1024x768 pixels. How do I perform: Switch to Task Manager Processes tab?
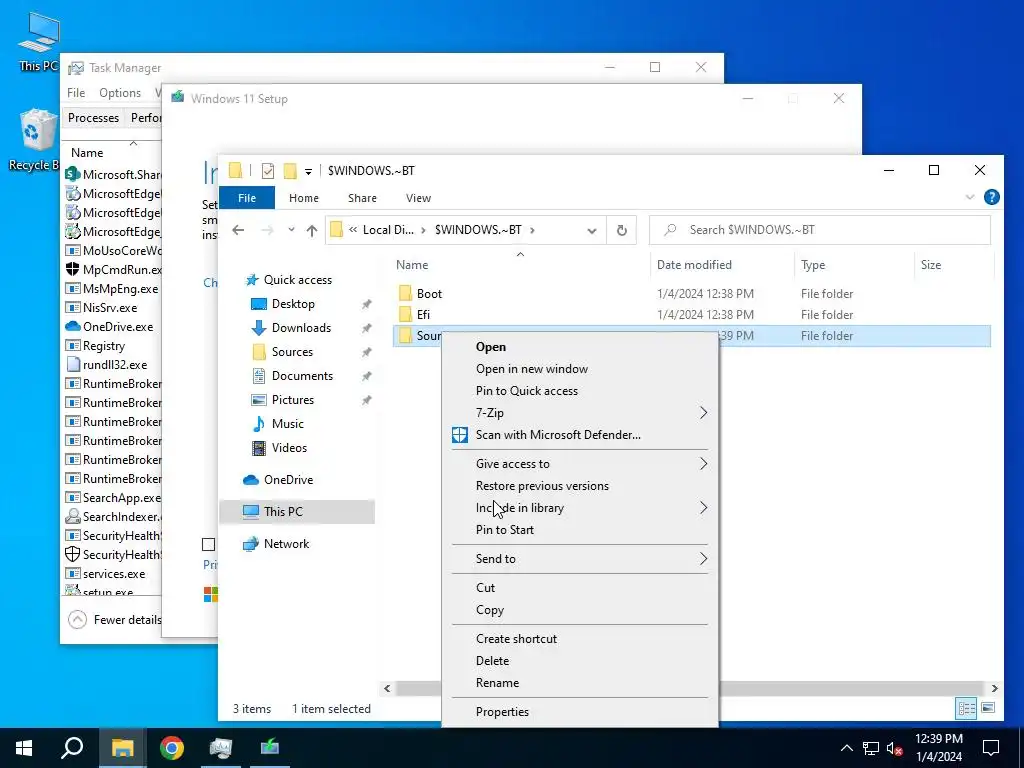(93, 118)
